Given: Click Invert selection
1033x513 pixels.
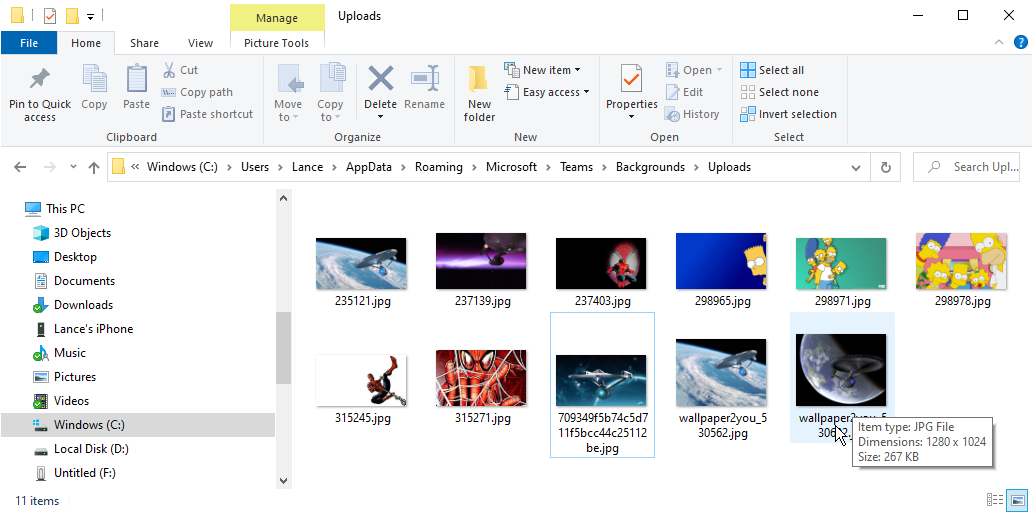Looking at the screenshot, I should point(789,114).
